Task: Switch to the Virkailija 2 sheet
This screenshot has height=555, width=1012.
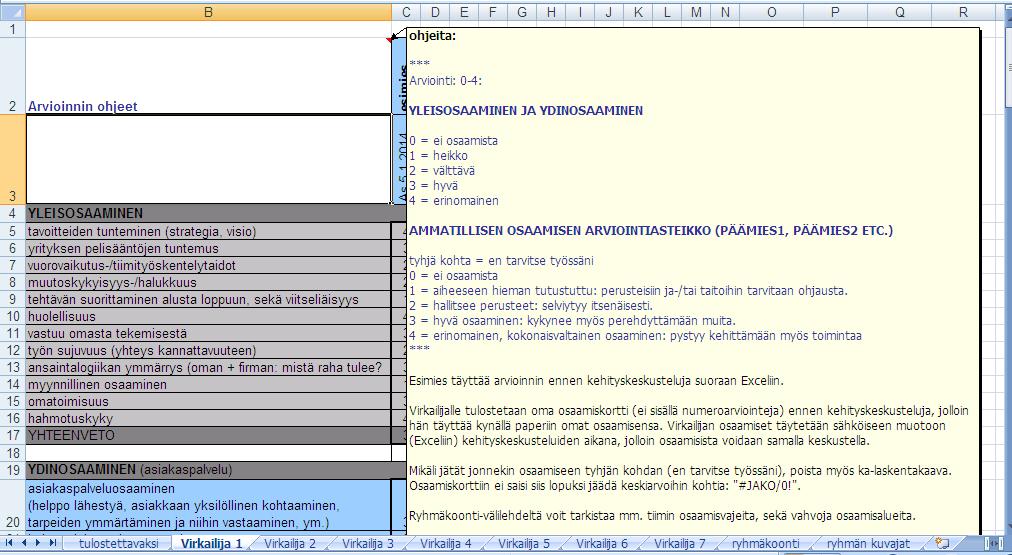Action: click(290, 543)
